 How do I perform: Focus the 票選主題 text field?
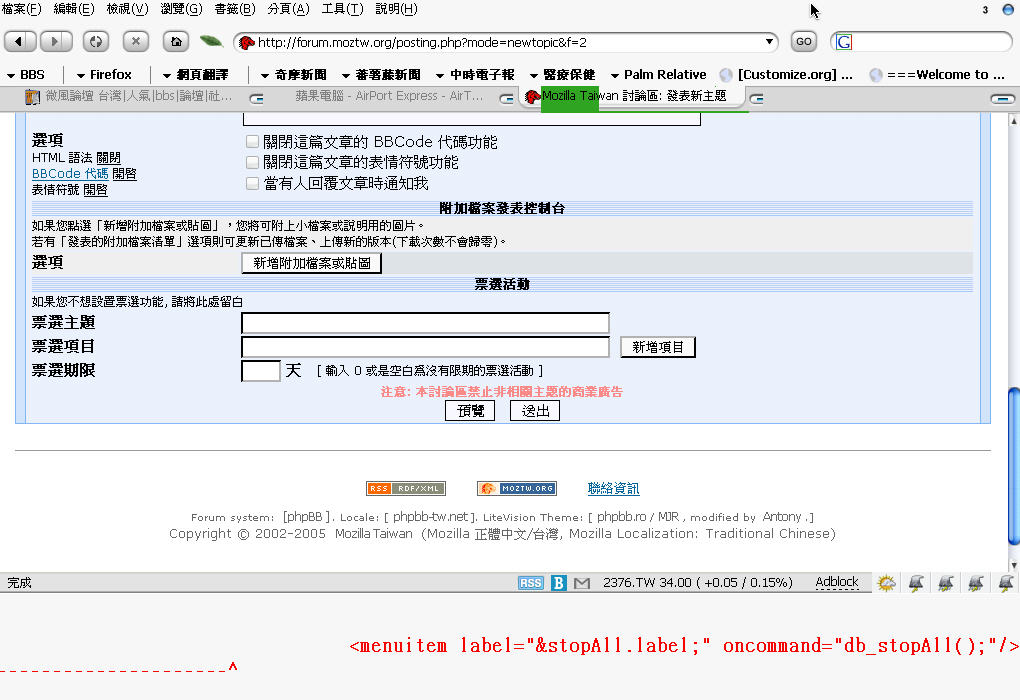425,323
